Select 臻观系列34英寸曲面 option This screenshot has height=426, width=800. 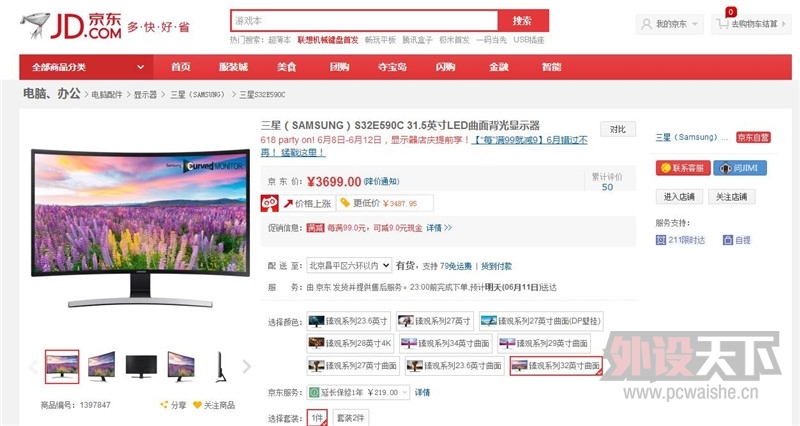pos(445,343)
